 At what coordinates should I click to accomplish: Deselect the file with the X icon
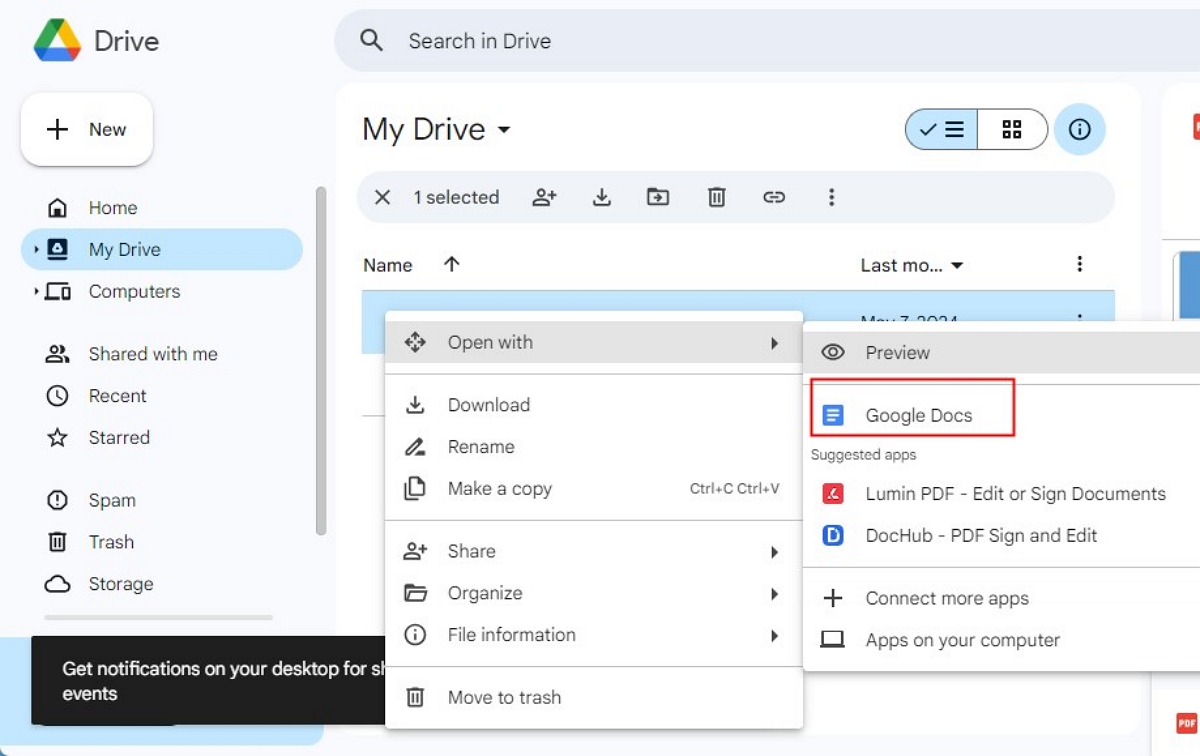coord(382,197)
